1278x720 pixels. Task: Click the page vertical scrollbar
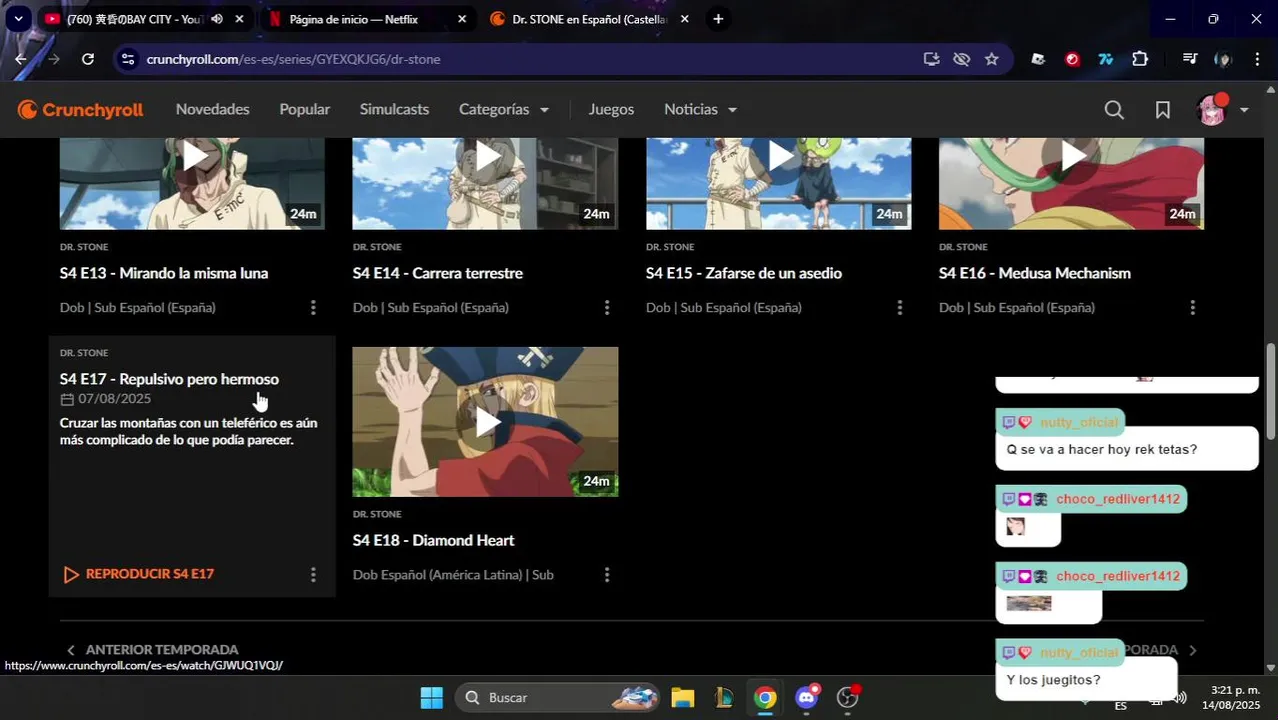coord(1271,390)
